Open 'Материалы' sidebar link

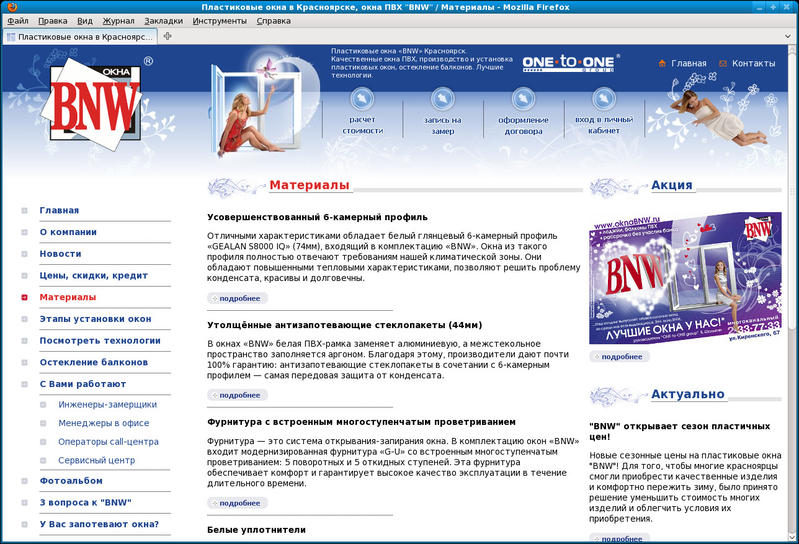click(68, 297)
